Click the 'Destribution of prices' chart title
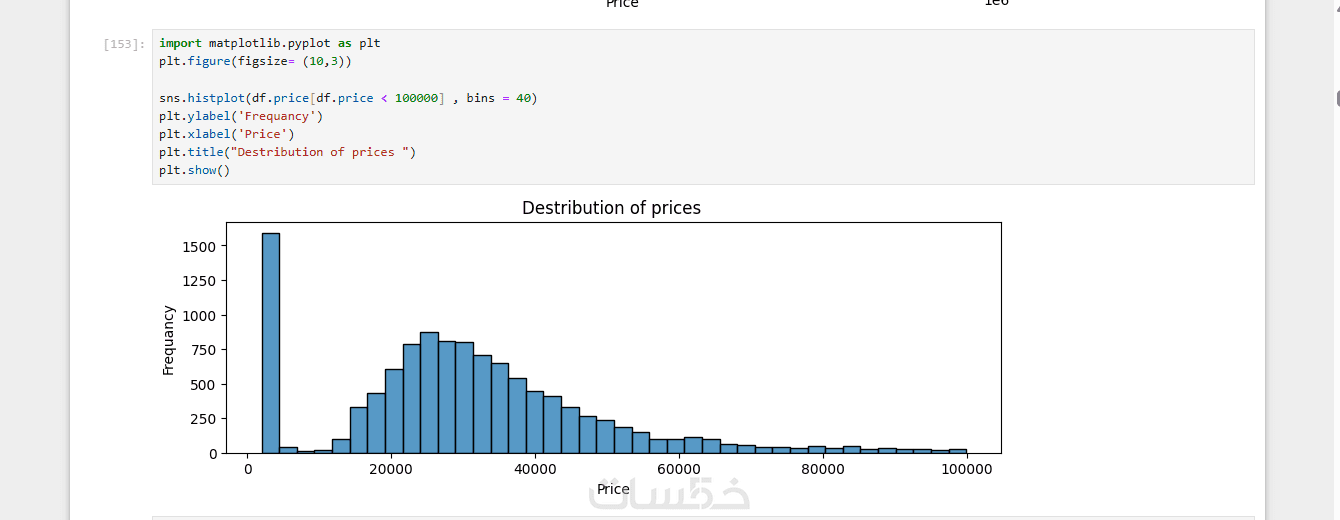 [611, 208]
